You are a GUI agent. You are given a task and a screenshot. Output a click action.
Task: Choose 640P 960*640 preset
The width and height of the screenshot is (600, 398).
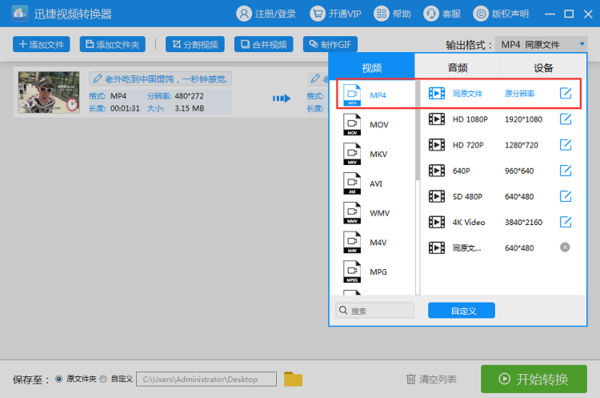pyautogui.click(x=501, y=171)
